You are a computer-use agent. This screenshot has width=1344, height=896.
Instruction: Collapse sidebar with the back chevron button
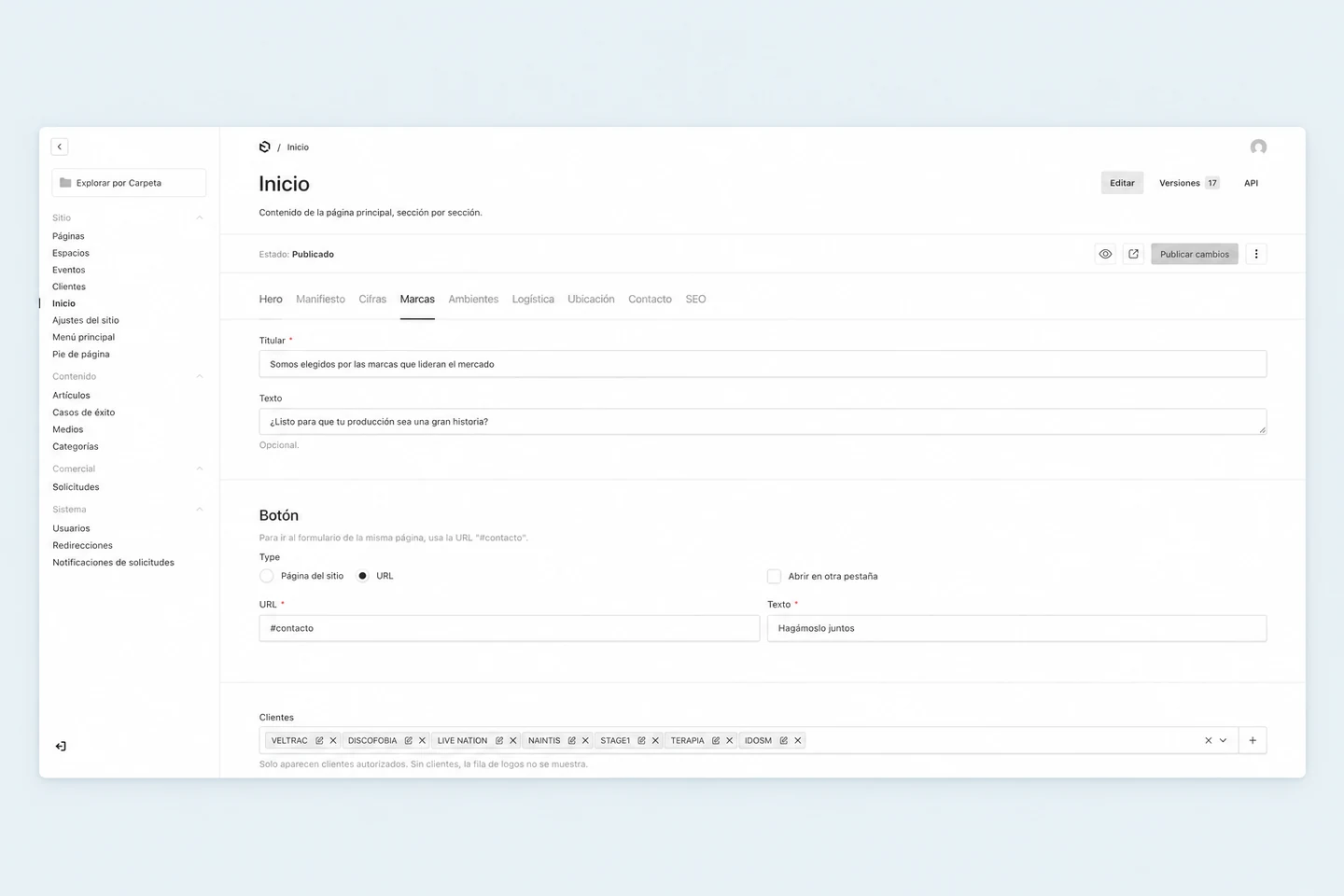[60, 147]
